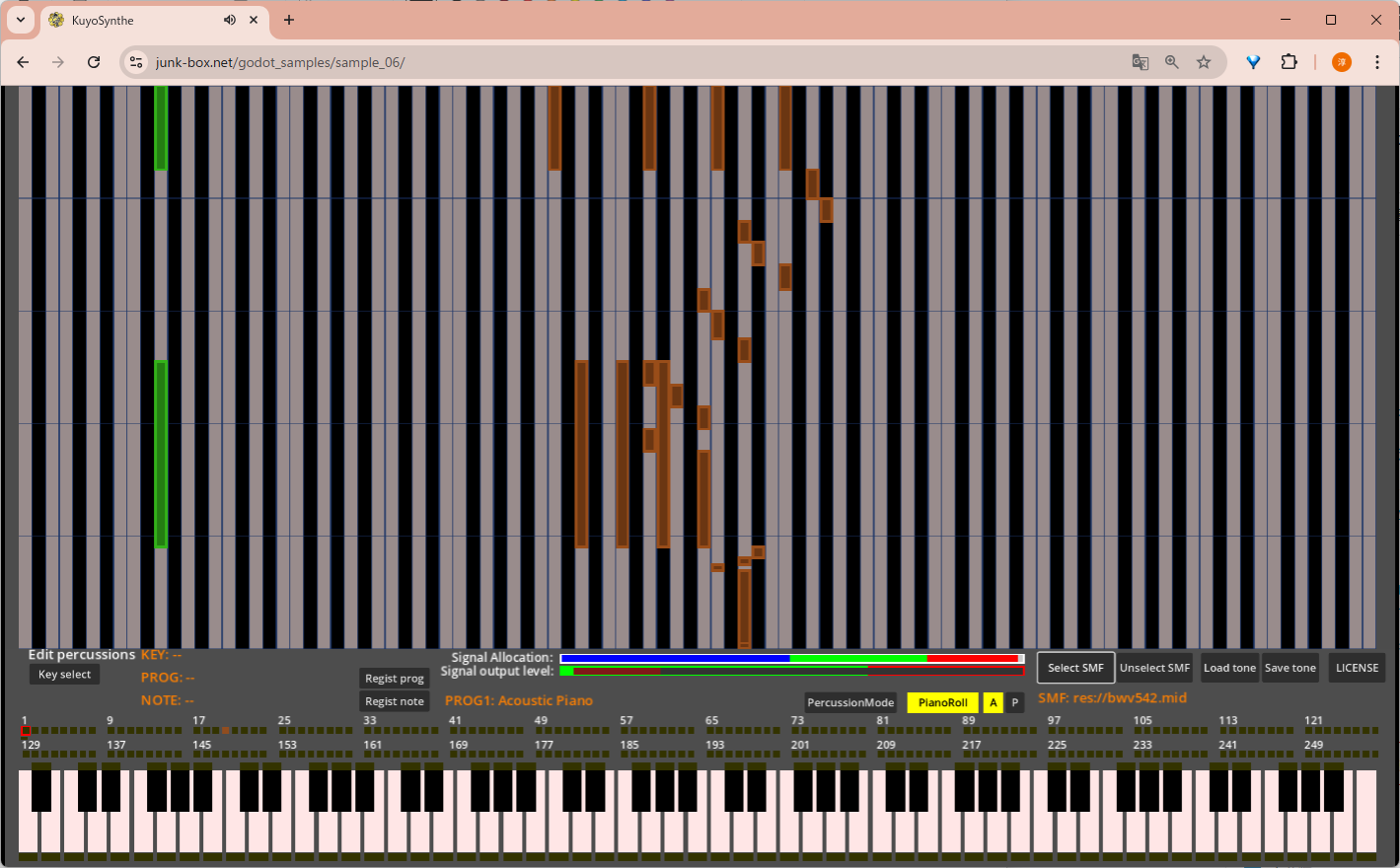
Task: Reload the page
Action: click(x=94, y=62)
